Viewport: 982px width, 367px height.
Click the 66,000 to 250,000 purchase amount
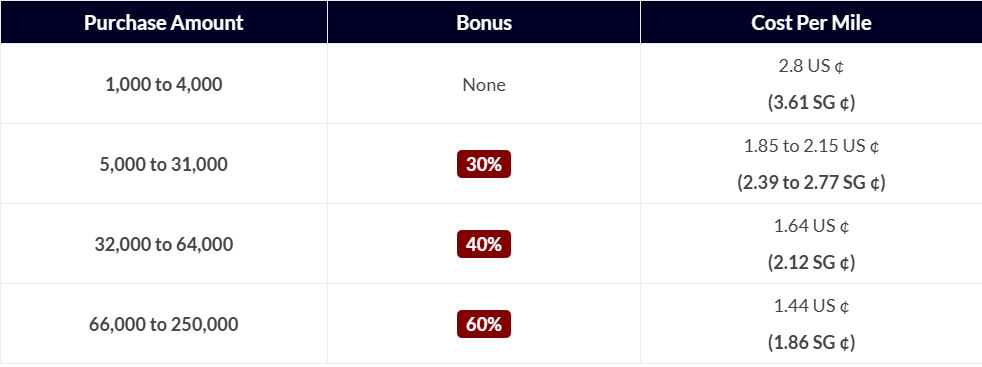coord(163,324)
